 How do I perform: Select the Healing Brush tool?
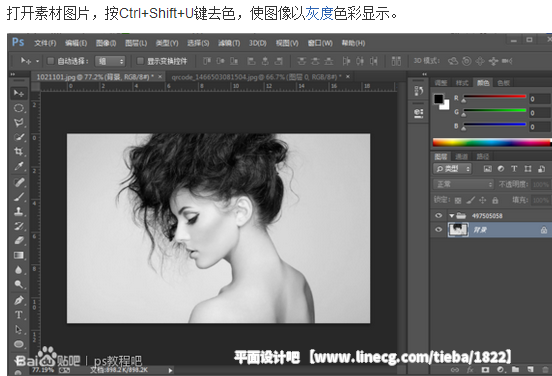[x=19, y=182]
